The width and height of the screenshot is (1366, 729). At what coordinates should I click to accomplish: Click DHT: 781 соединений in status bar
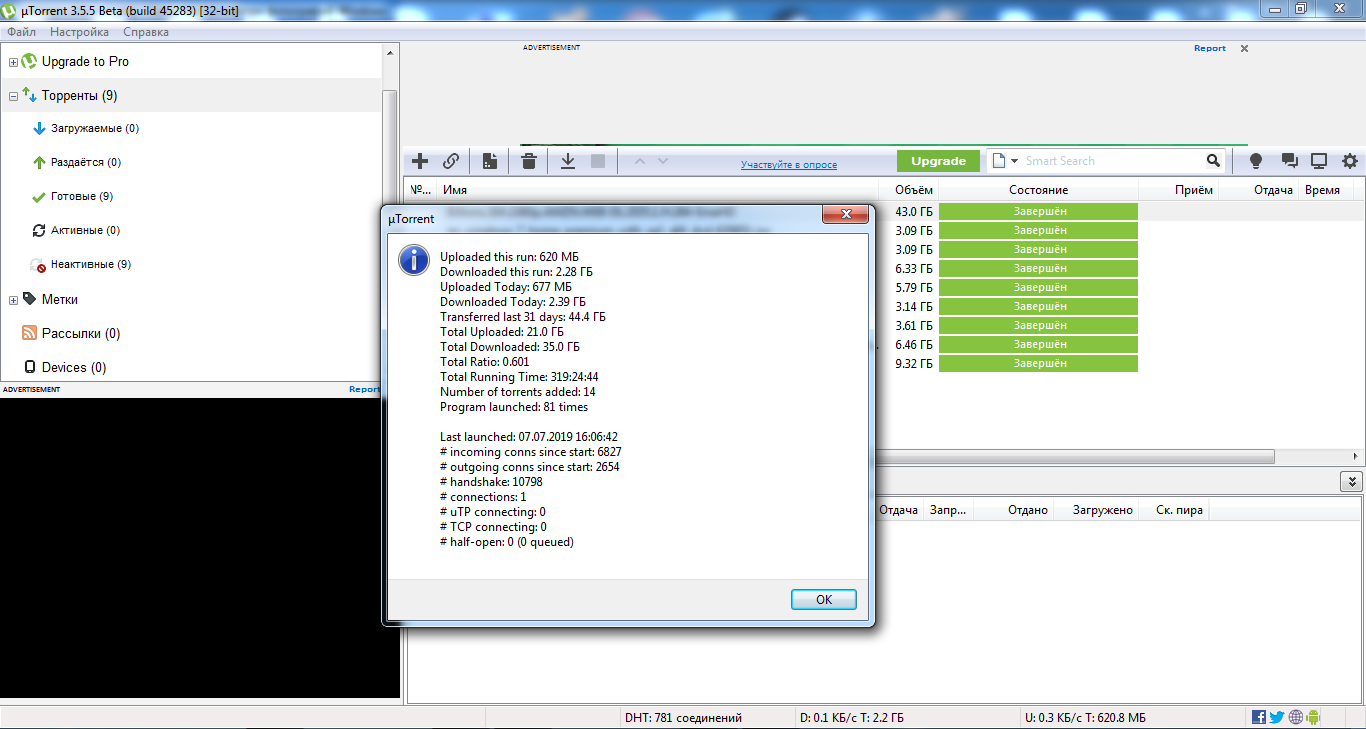click(x=683, y=718)
